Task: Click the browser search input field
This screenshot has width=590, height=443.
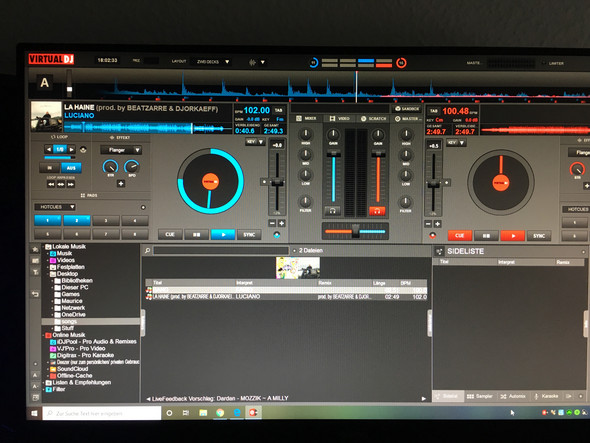Action: point(221,250)
